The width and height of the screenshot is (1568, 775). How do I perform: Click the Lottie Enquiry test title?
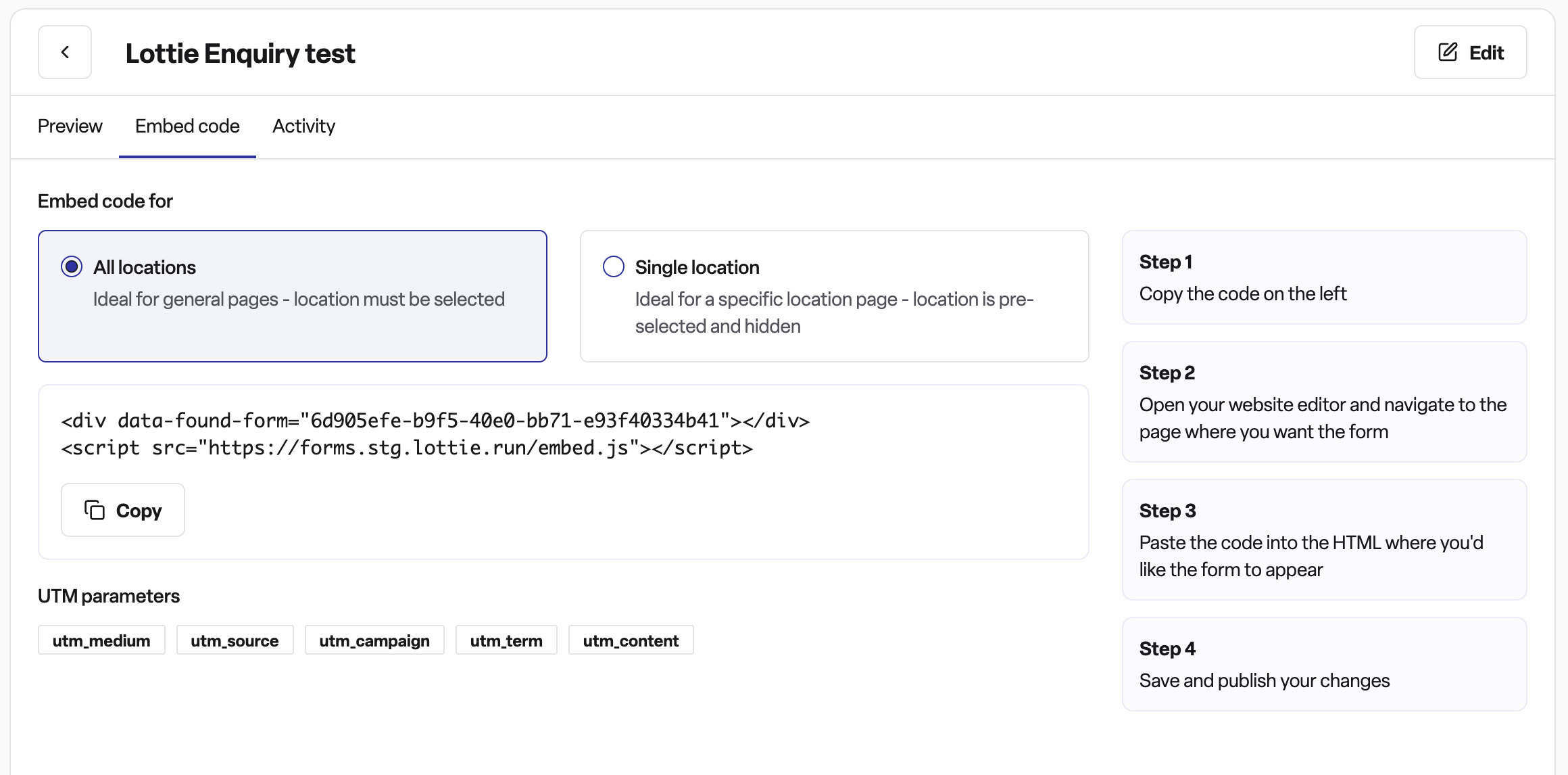[240, 53]
